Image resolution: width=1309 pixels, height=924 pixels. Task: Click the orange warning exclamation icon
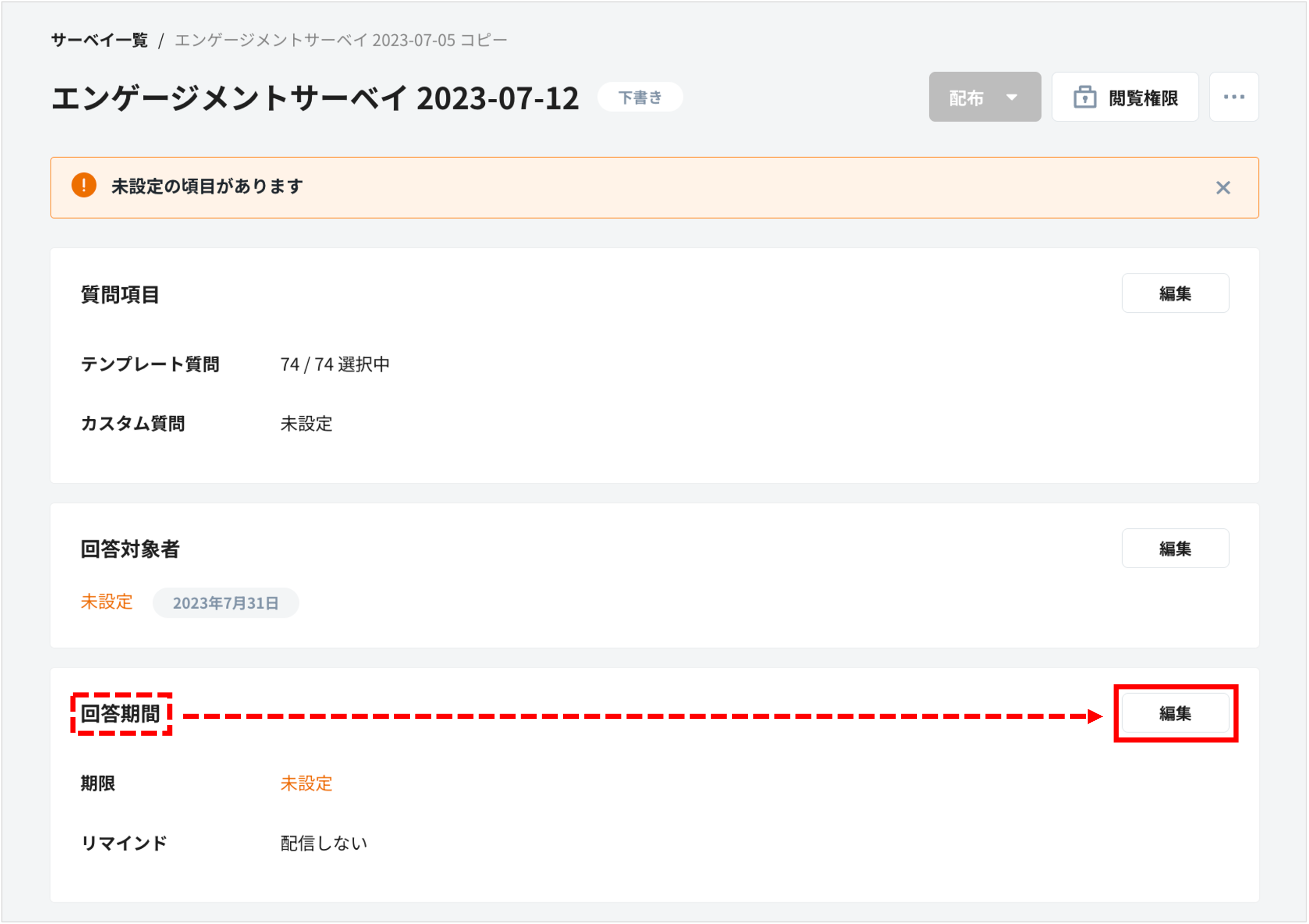(84, 186)
